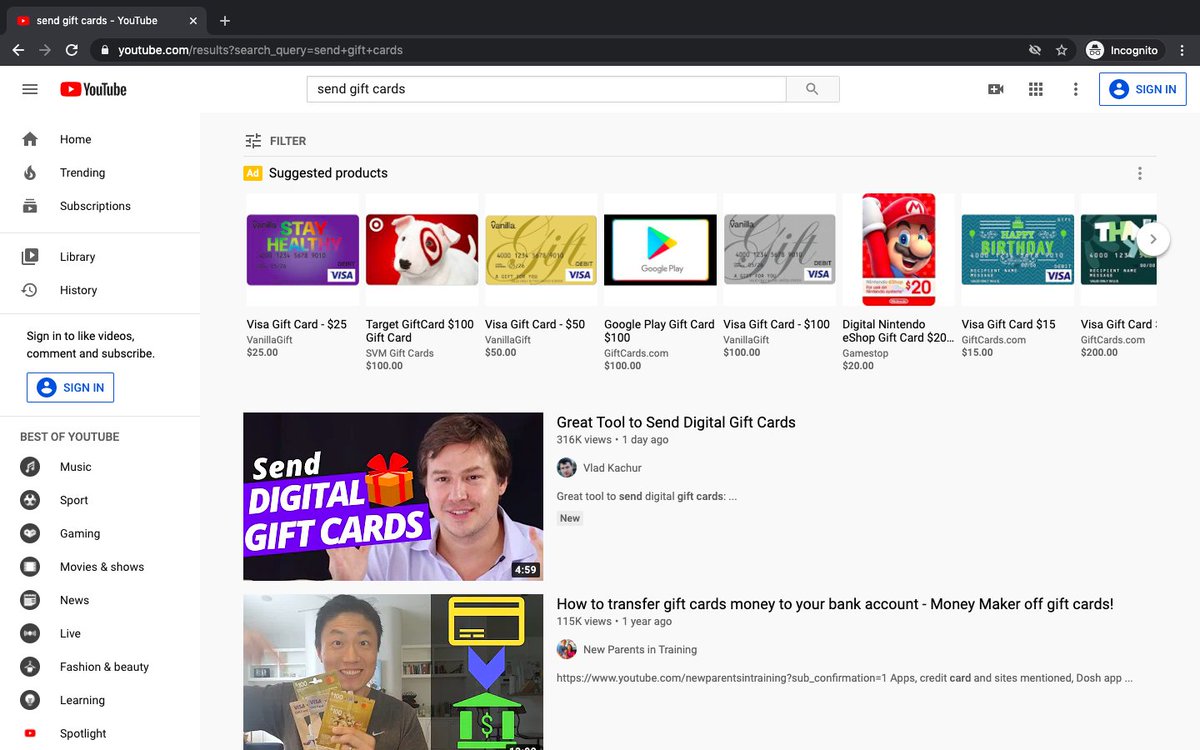
Task: Open the YouTube apps grid icon
Action: tap(1036, 89)
